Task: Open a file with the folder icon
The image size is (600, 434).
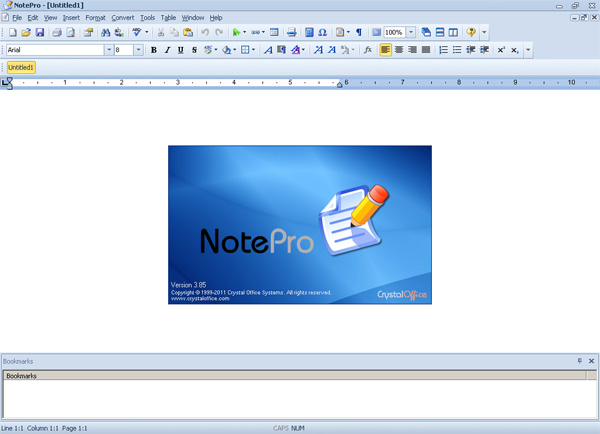Action: [26, 33]
